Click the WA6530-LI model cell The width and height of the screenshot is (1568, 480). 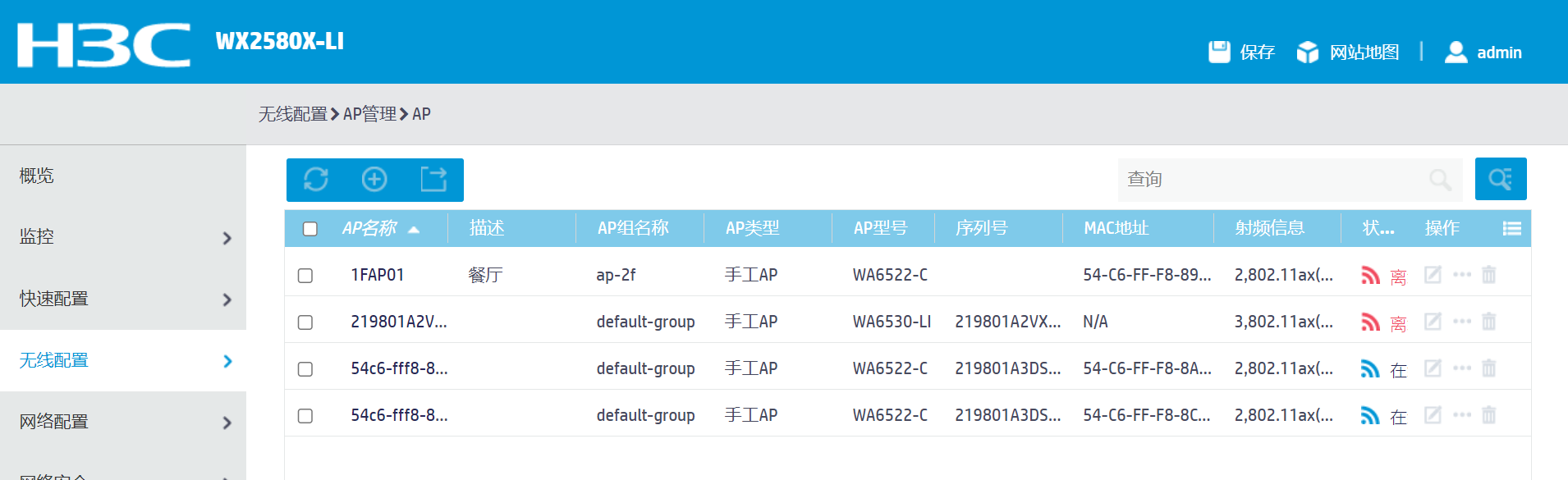tap(892, 322)
